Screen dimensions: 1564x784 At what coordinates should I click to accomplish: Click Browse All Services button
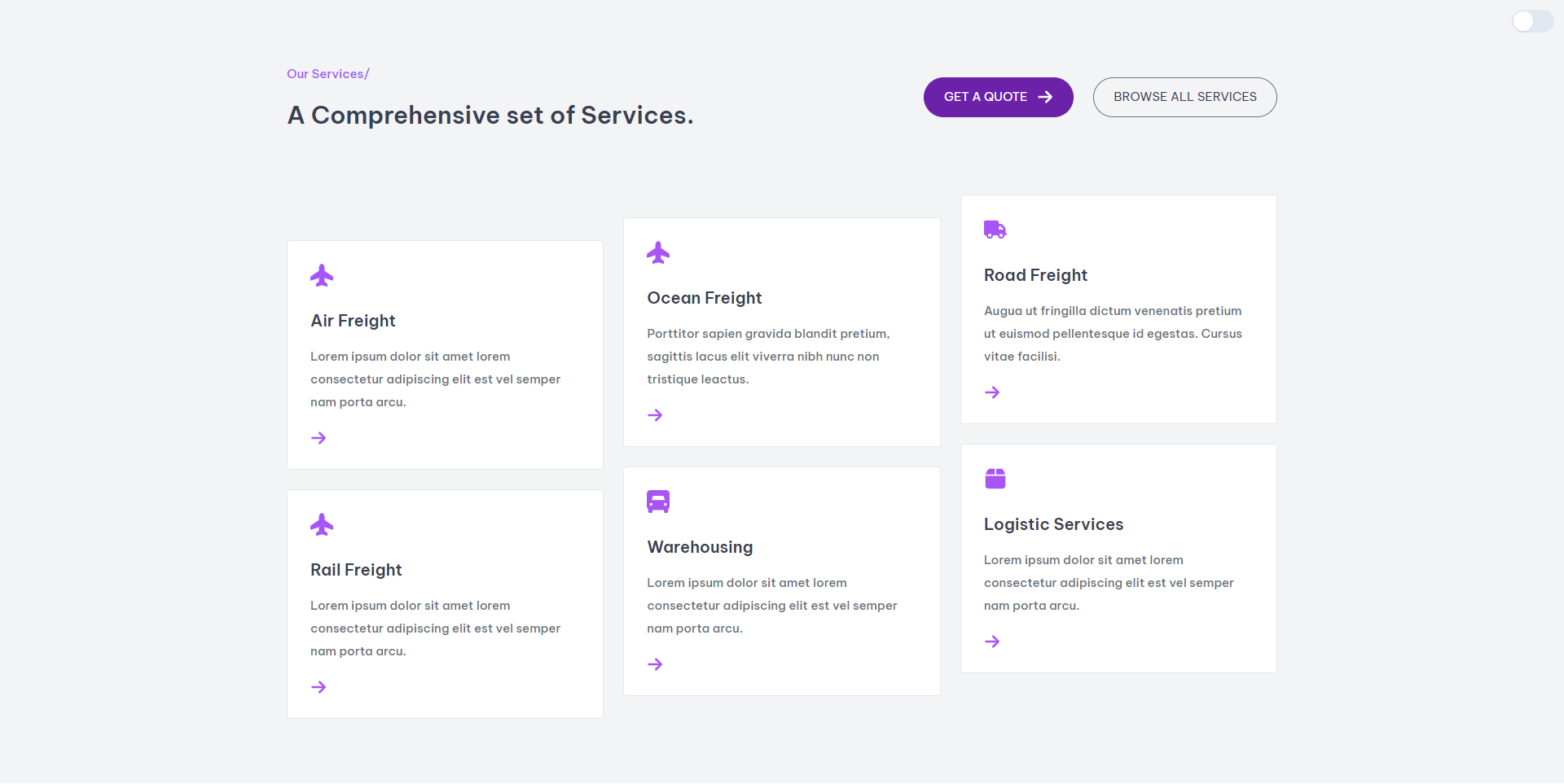tap(1184, 97)
